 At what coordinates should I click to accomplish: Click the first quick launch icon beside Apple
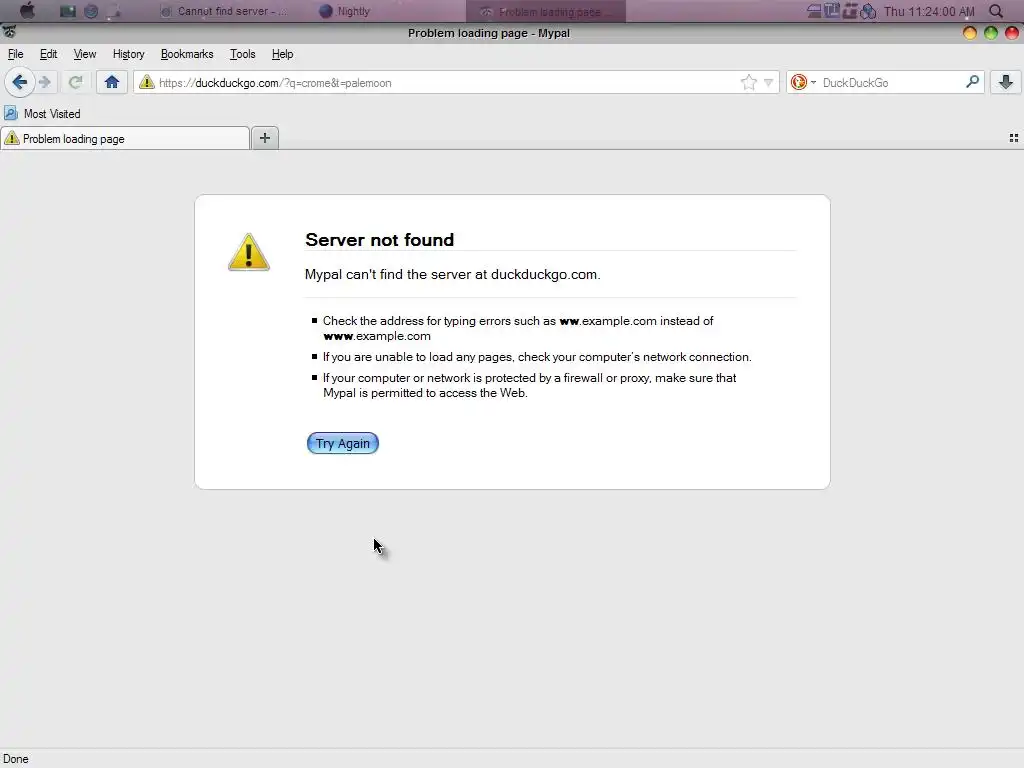(67, 11)
